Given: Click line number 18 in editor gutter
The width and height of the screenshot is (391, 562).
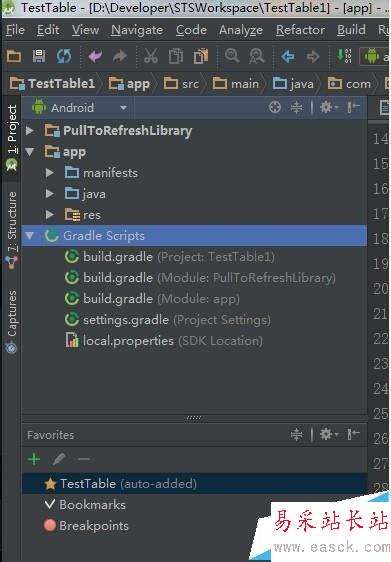Looking at the screenshot, I should click(x=380, y=238).
